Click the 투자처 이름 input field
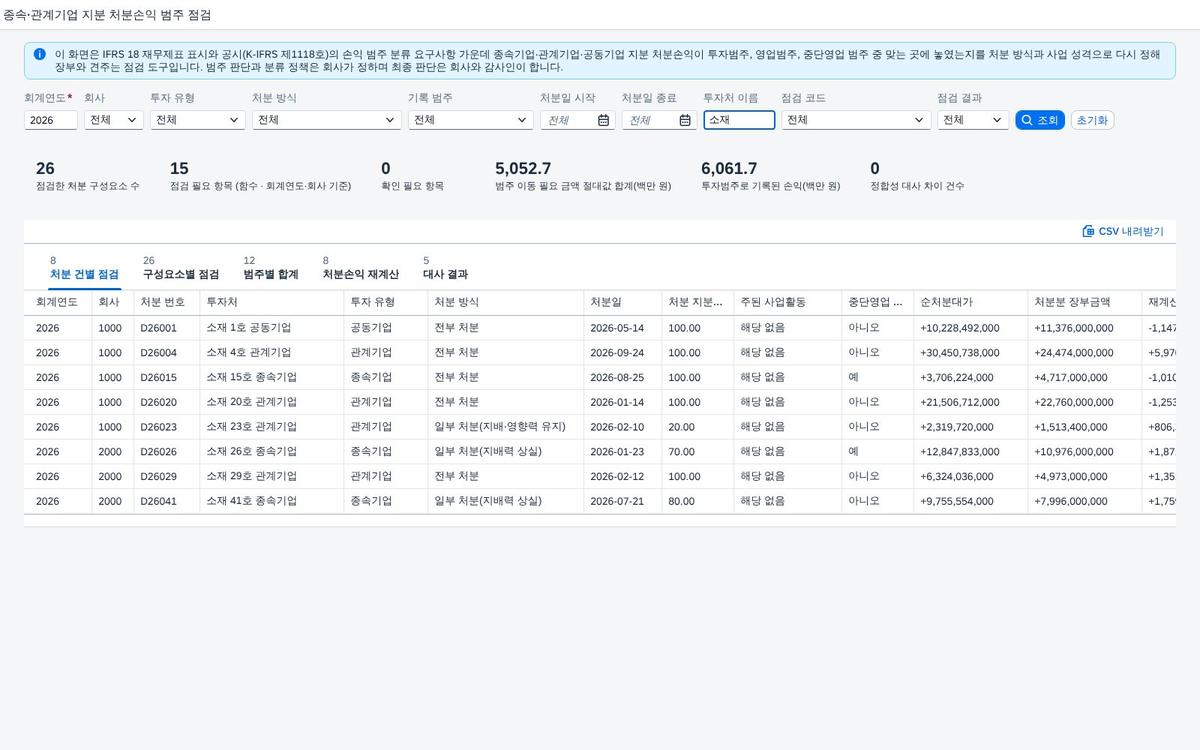 click(739, 120)
